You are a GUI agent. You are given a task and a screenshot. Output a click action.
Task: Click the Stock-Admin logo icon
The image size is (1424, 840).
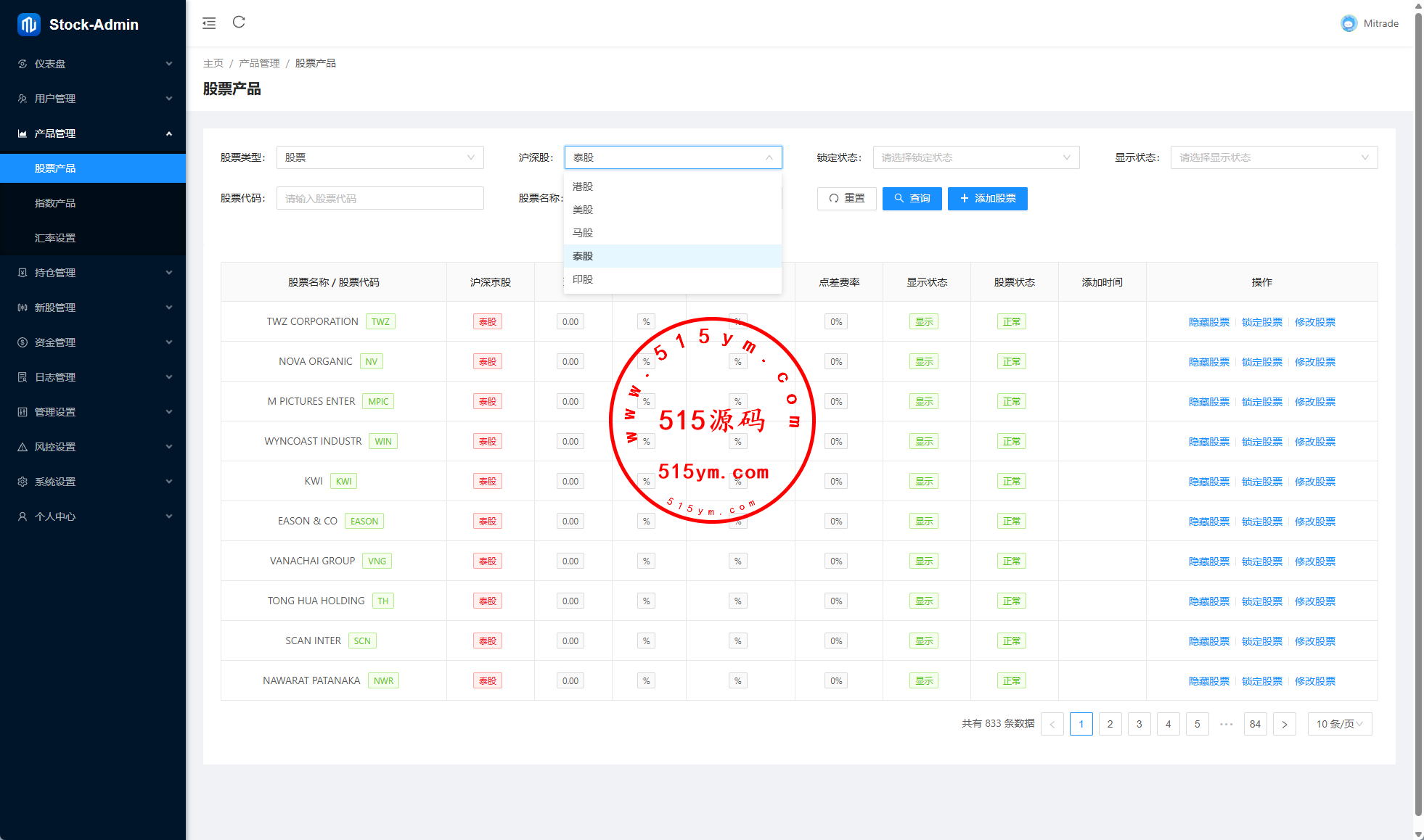pos(29,25)
